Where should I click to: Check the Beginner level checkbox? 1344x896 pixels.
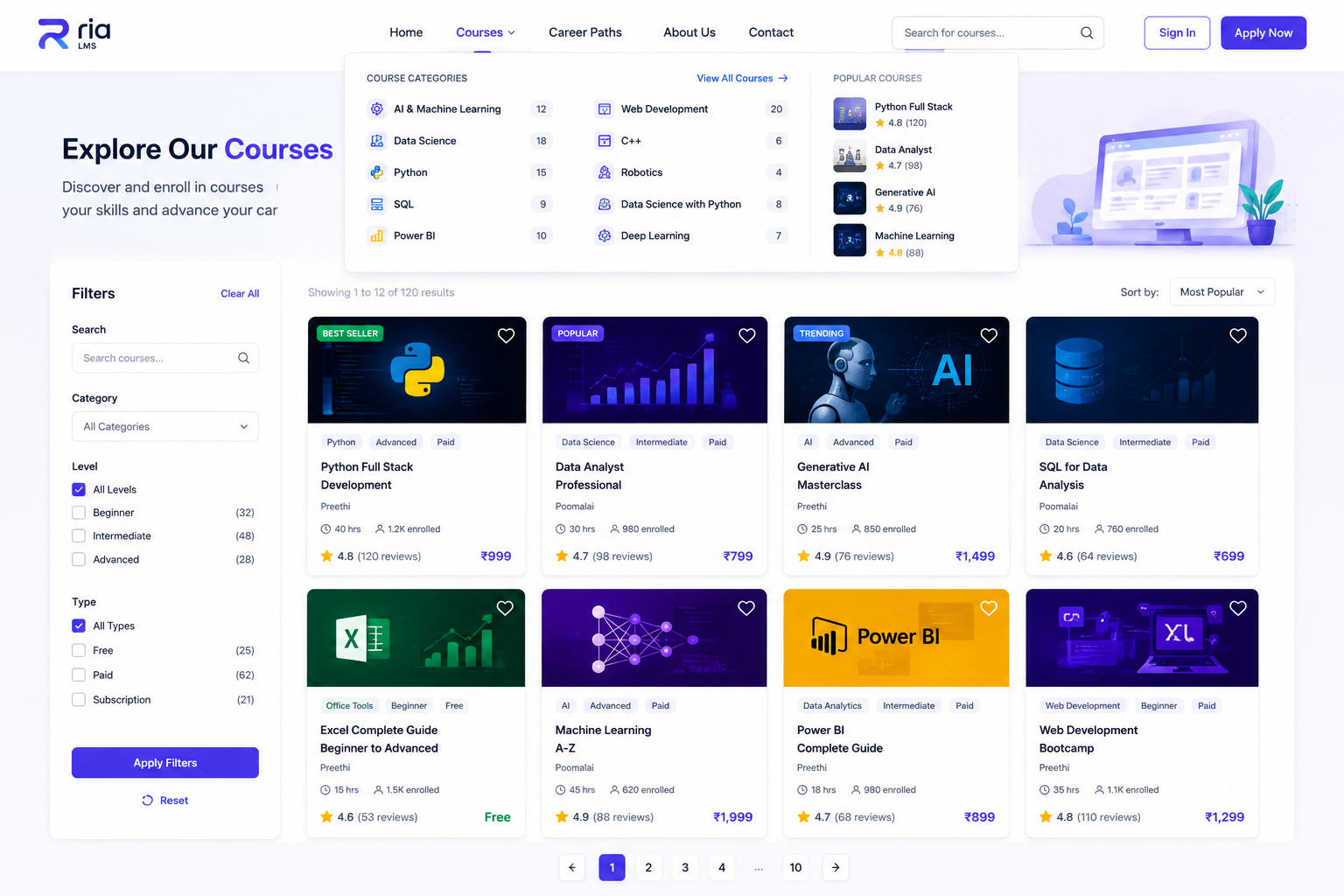(x=79, y=513)
